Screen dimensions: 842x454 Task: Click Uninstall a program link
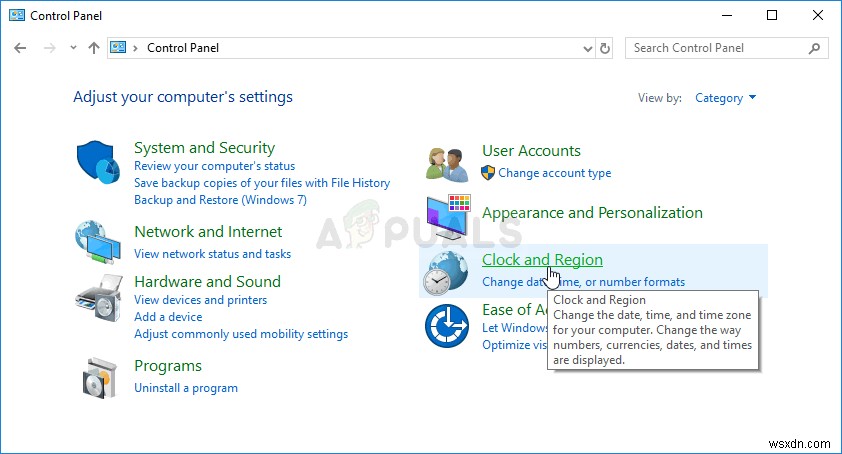pos(186,388)
